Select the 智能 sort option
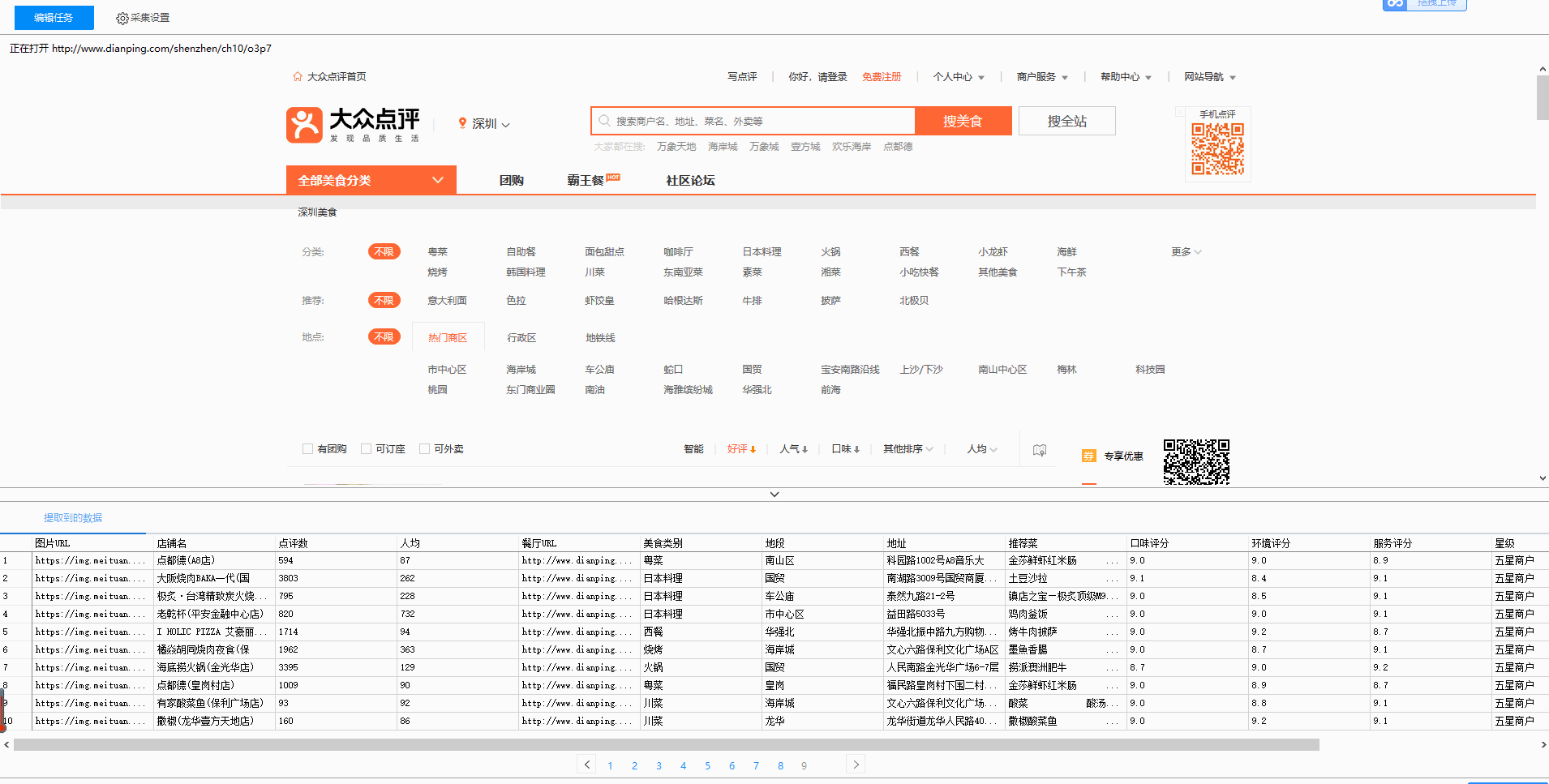The width and height of the screenshot is (1549, 784). [x=693, y=449]
